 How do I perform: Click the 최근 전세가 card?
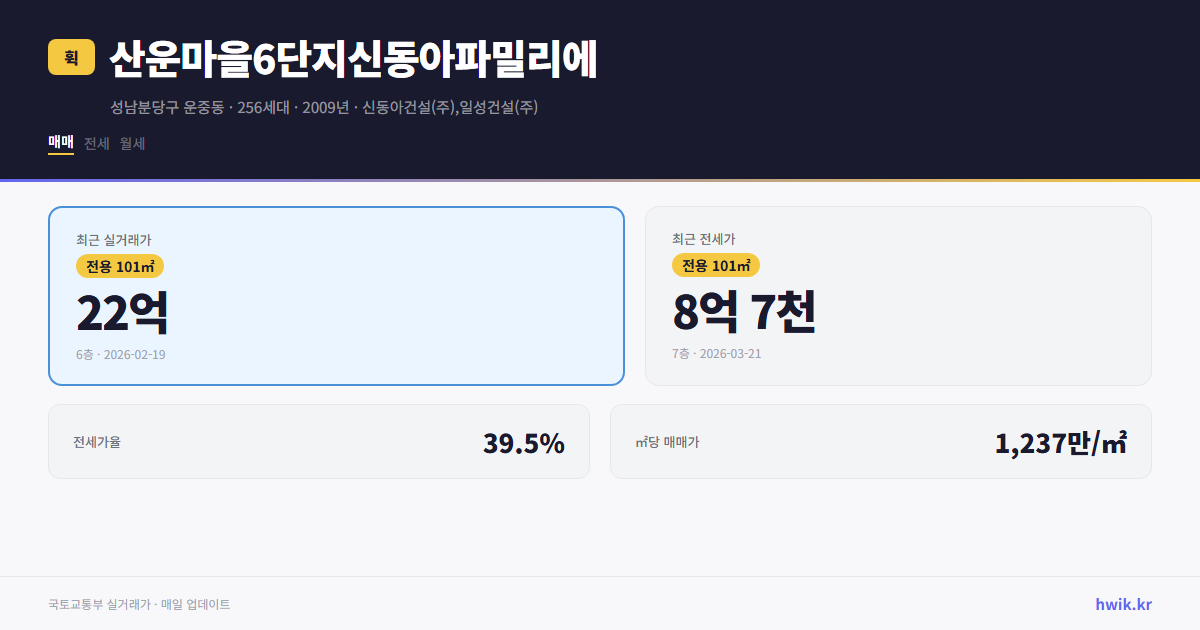[x=899, y=295]
